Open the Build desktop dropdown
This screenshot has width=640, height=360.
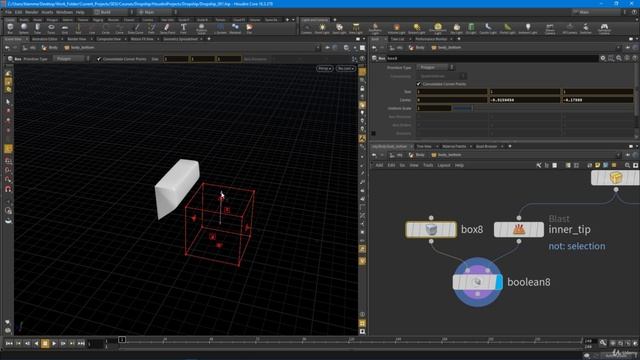113,12
